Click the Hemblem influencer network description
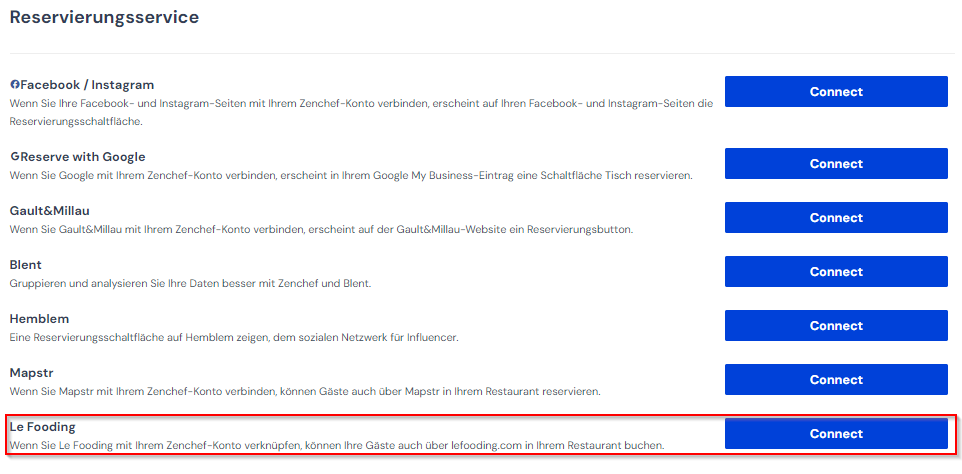 point(234,337)
